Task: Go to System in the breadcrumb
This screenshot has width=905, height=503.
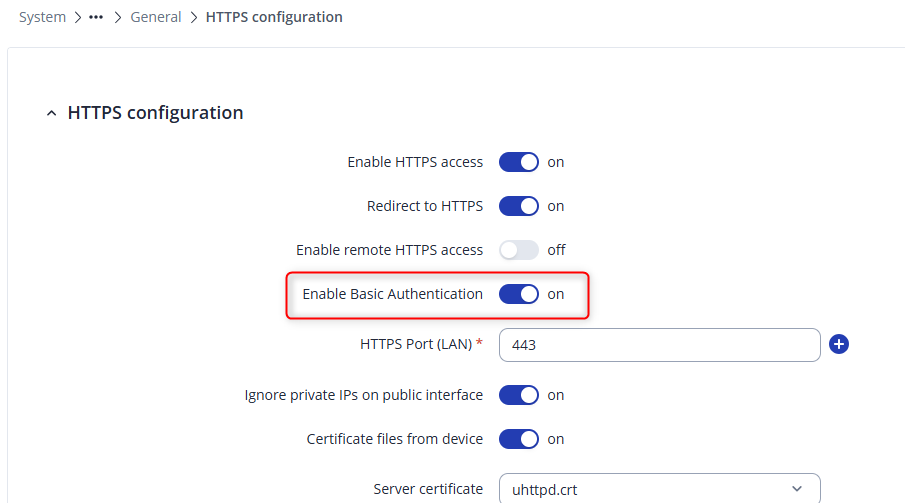Action: point(43,17)
